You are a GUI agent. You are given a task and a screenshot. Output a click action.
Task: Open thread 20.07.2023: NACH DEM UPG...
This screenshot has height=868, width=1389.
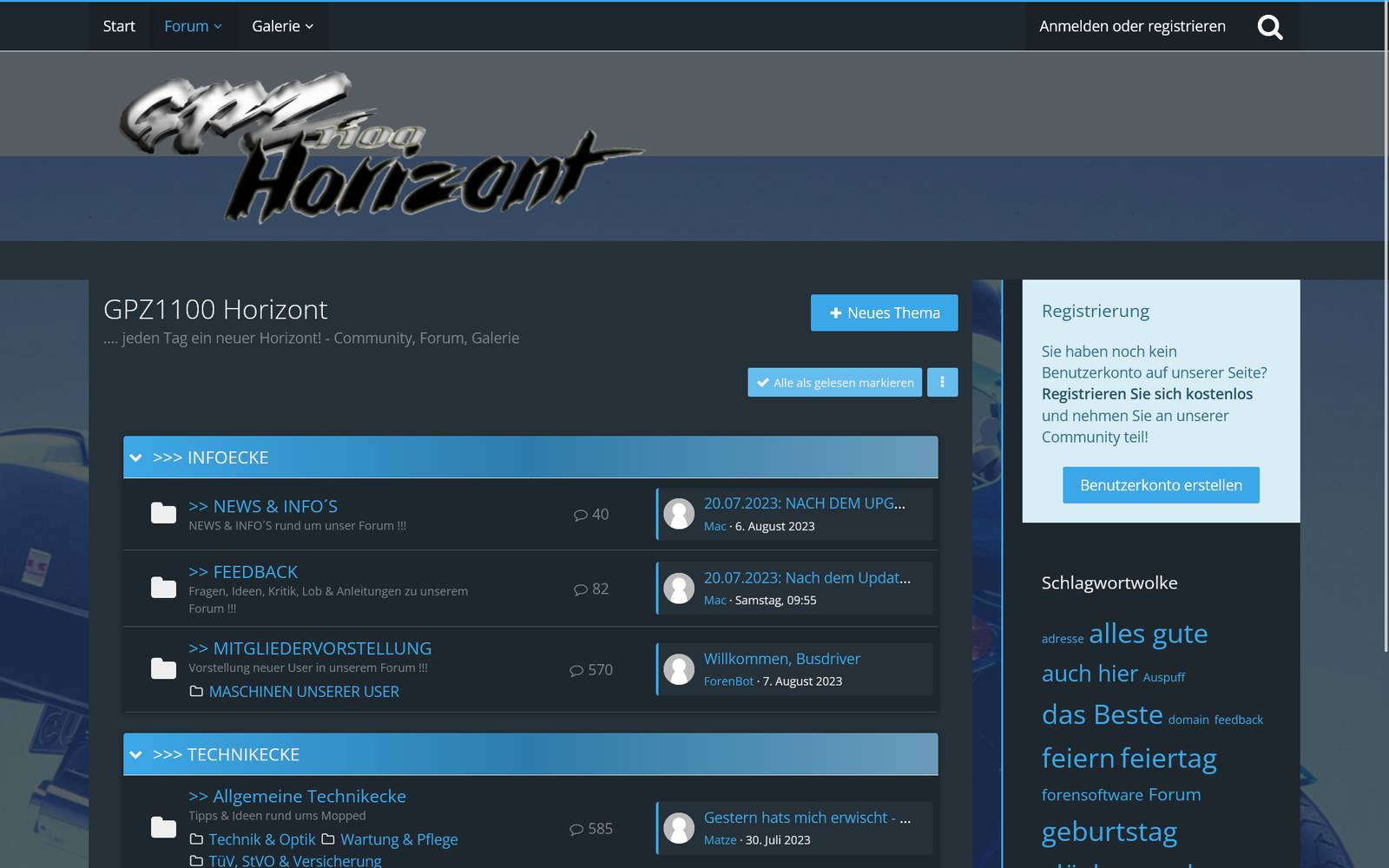coord(804,503)
